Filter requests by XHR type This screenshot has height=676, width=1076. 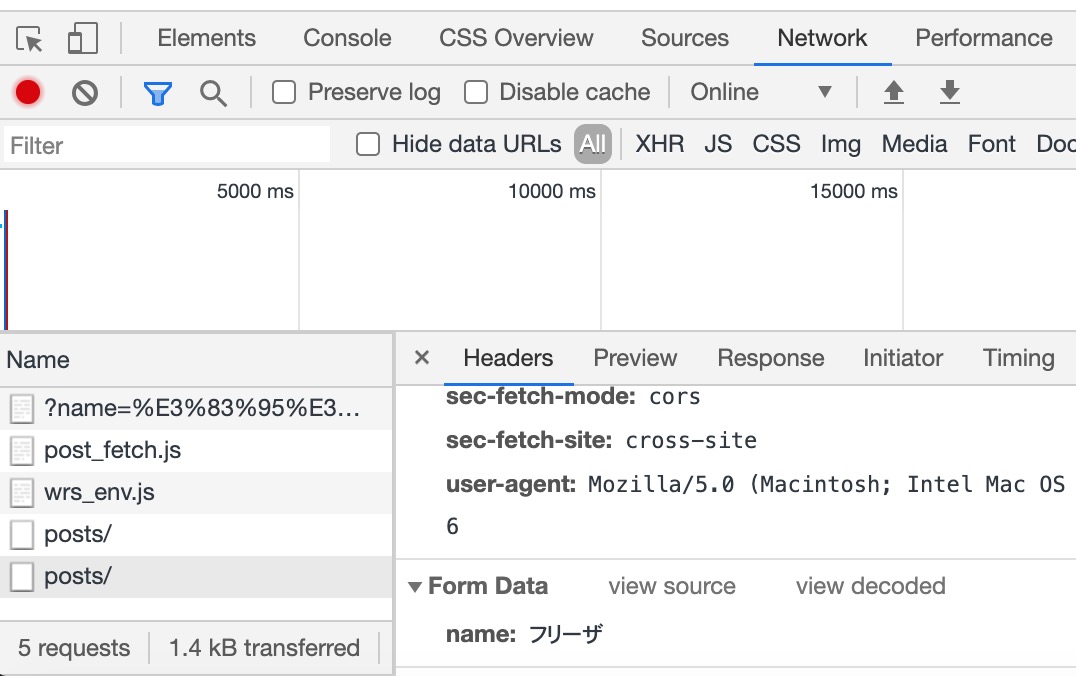pyautogui.click(x=659, y=144)
